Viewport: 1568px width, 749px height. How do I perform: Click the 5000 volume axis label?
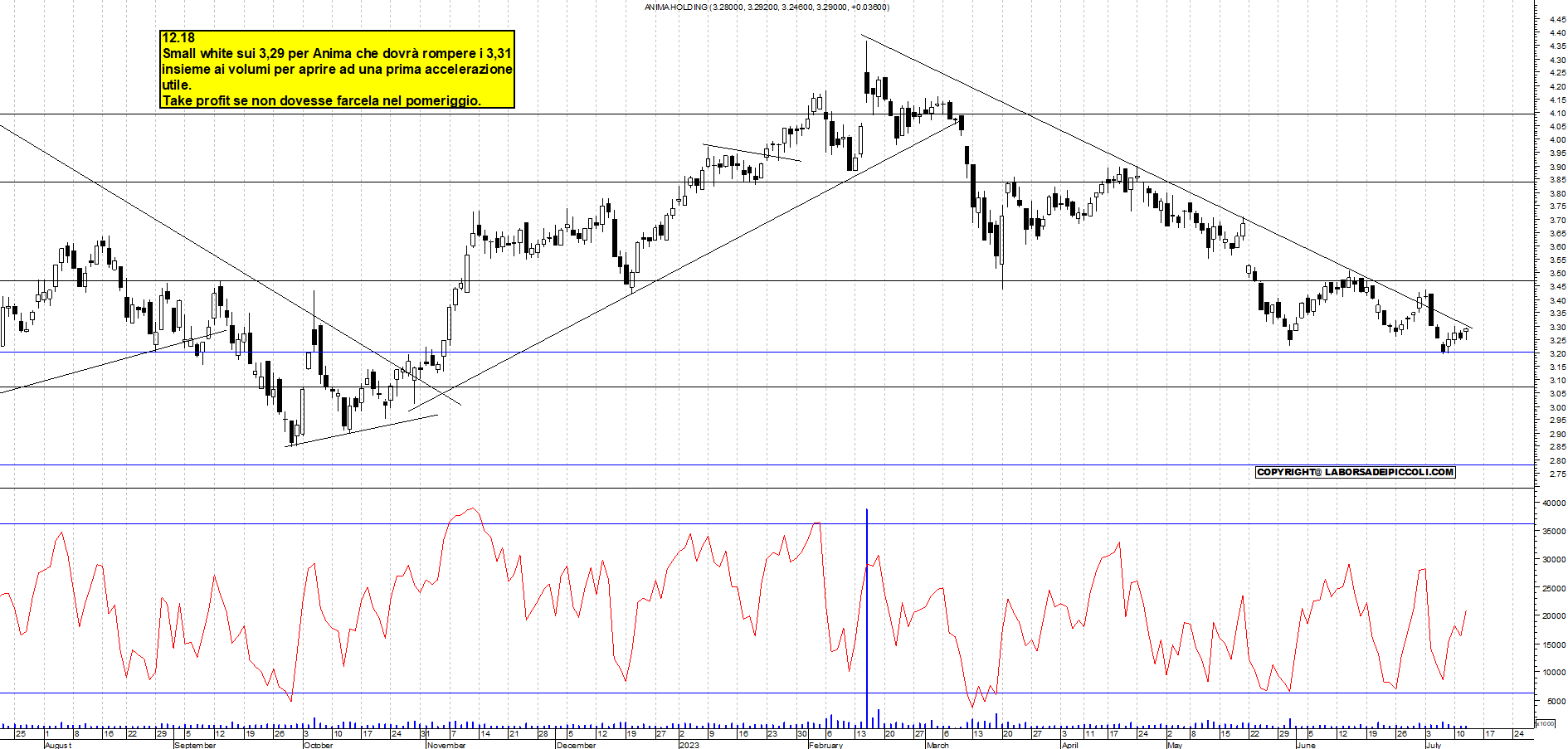[1556, 702]
